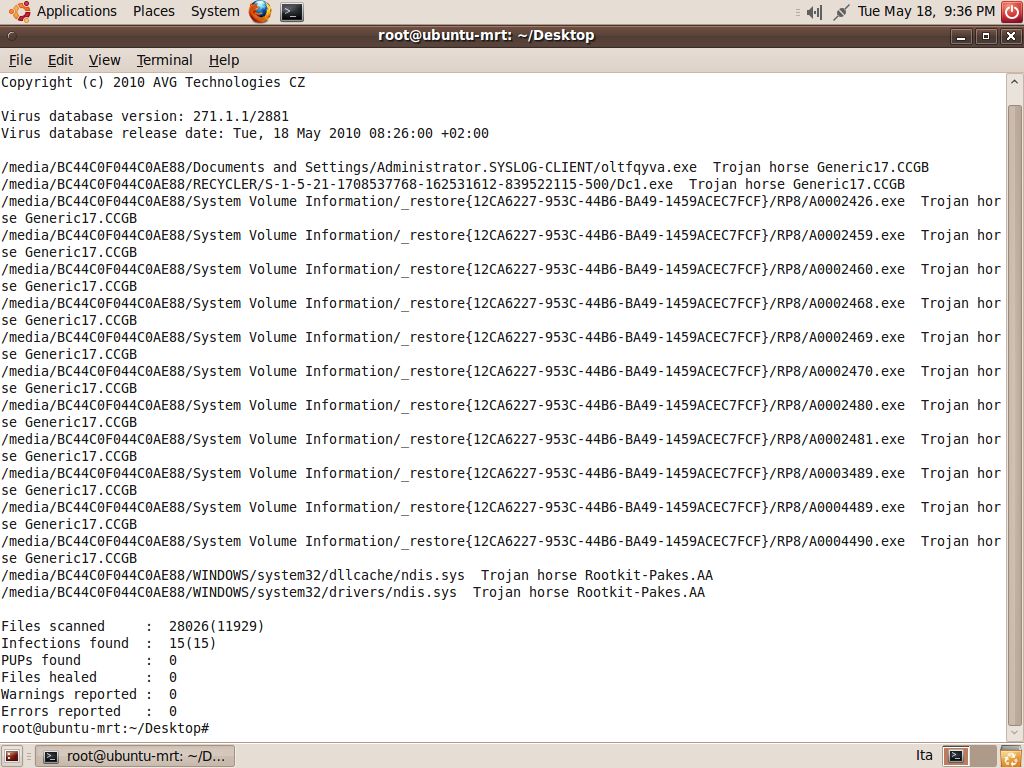This screenshot has width=1024, height=768.
Task: Click the A0002426.exe infection line
Action: pos(501,210)
